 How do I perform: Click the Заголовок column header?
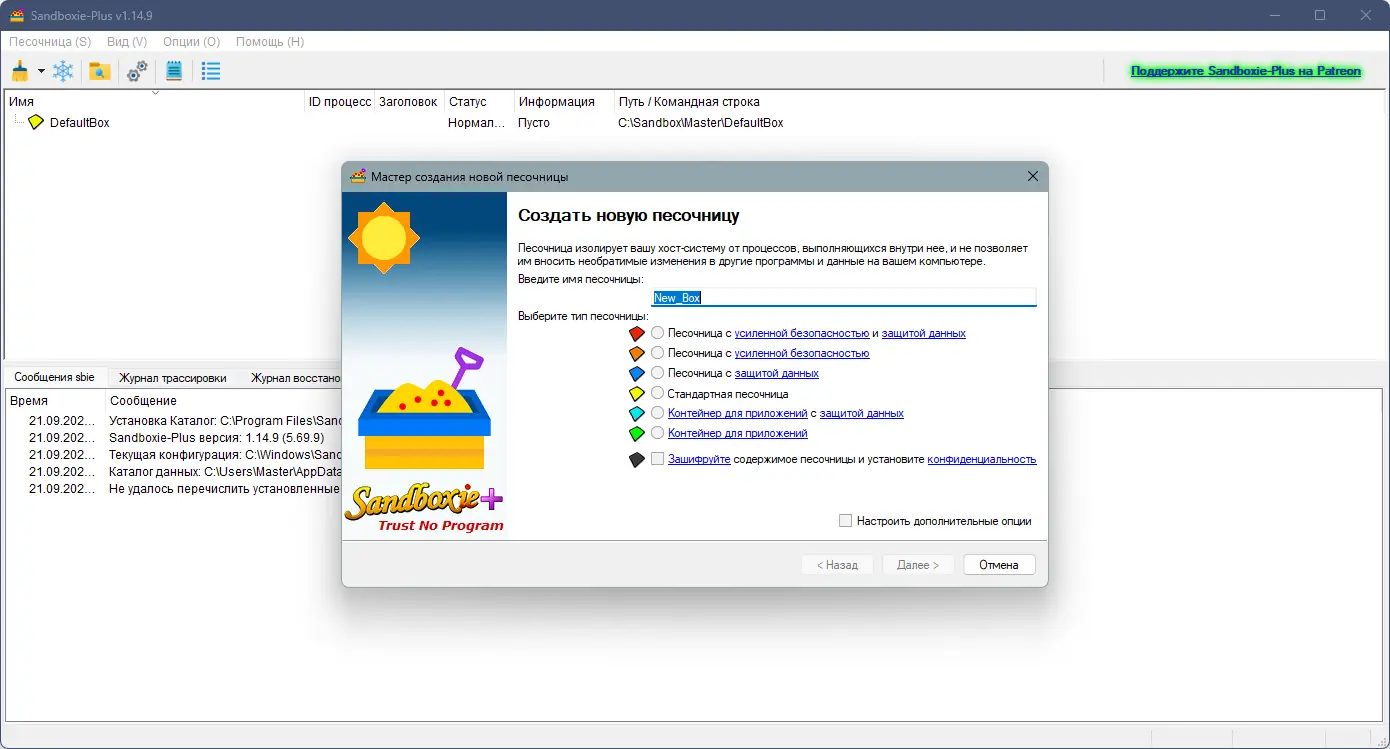[409, 101]
